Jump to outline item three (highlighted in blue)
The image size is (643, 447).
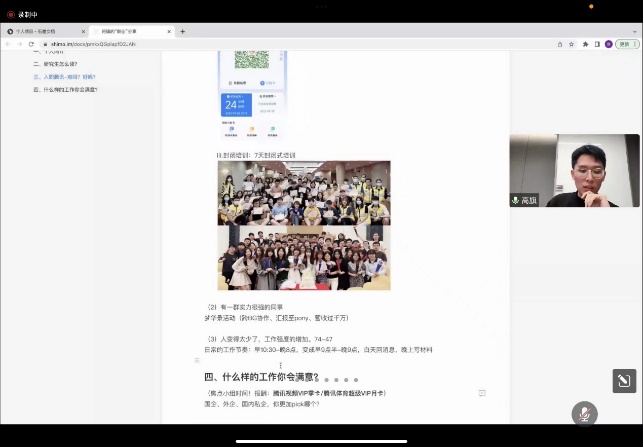[64, 76]
